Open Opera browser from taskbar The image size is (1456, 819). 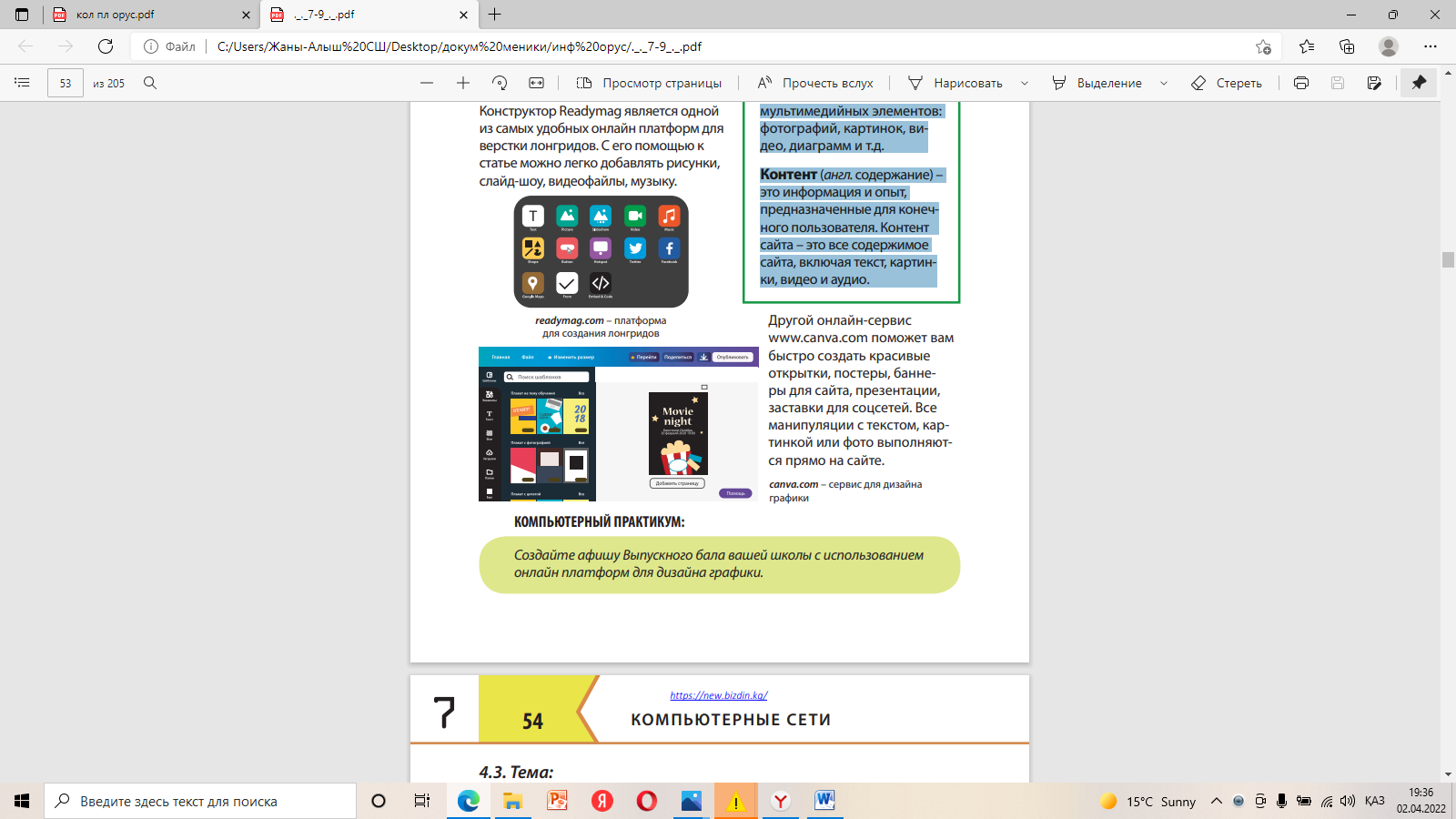[x=646, y=801]
